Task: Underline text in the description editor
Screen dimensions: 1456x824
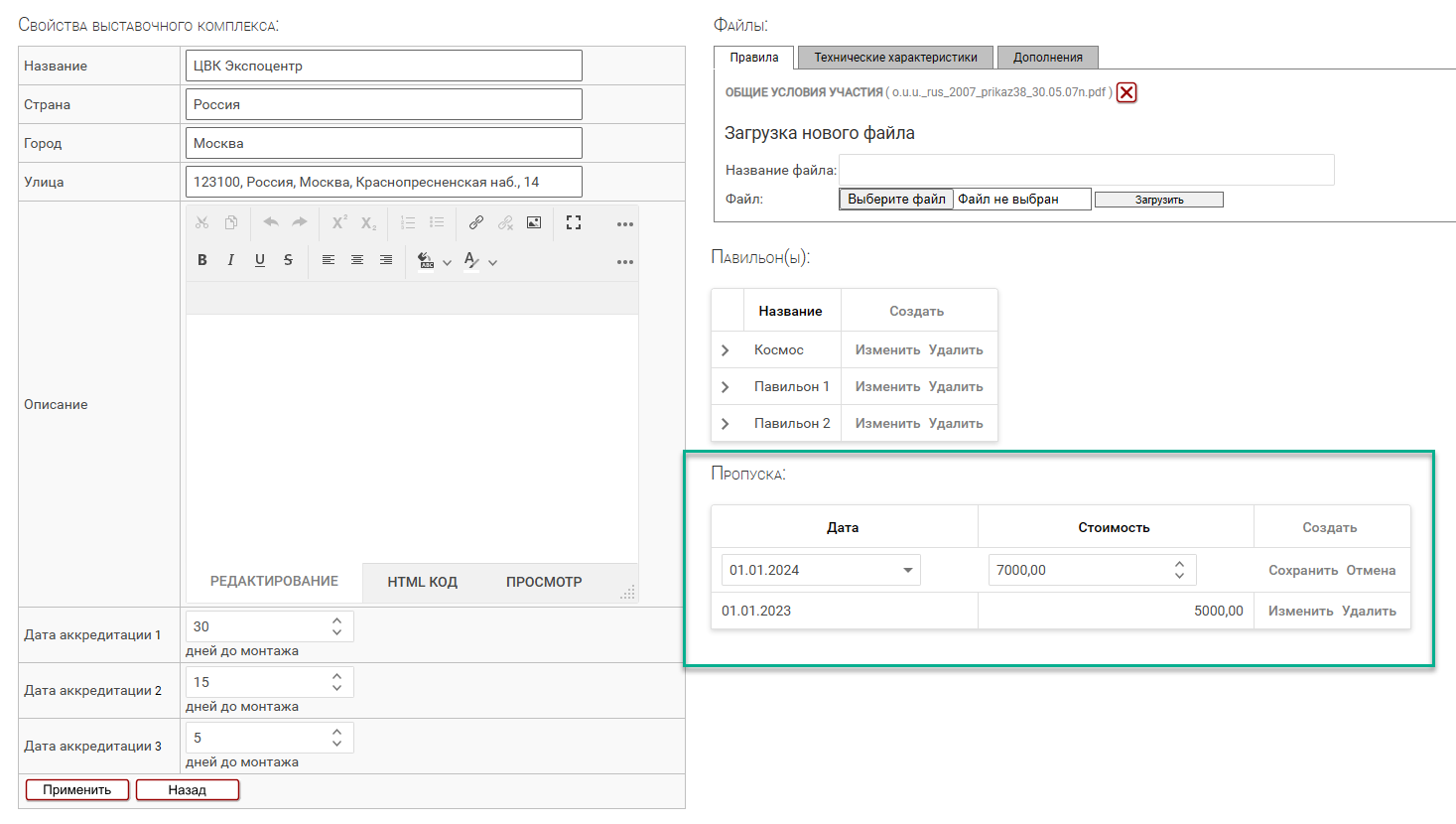Action: (260, 260)
